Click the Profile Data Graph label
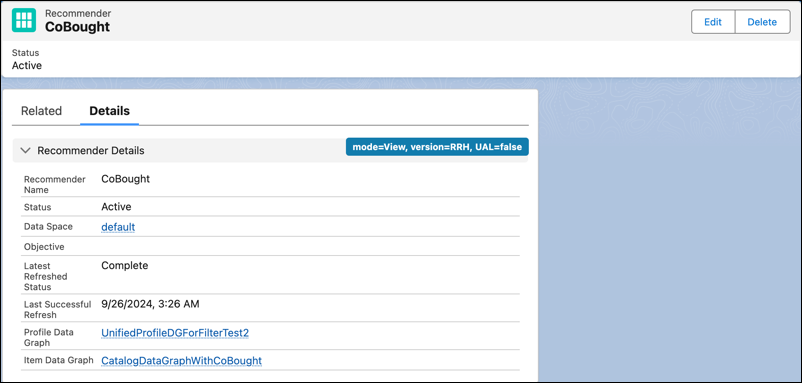The height and width of the screenshot is (383, 802). 49,337
